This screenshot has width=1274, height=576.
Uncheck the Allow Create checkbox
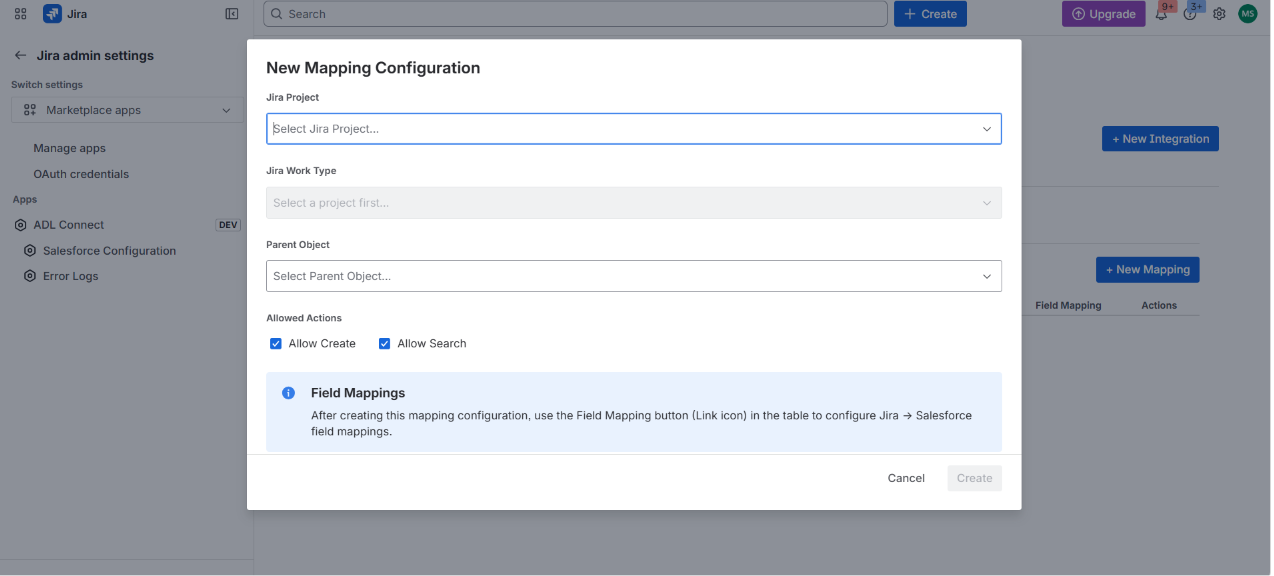[x=276, y=343]
